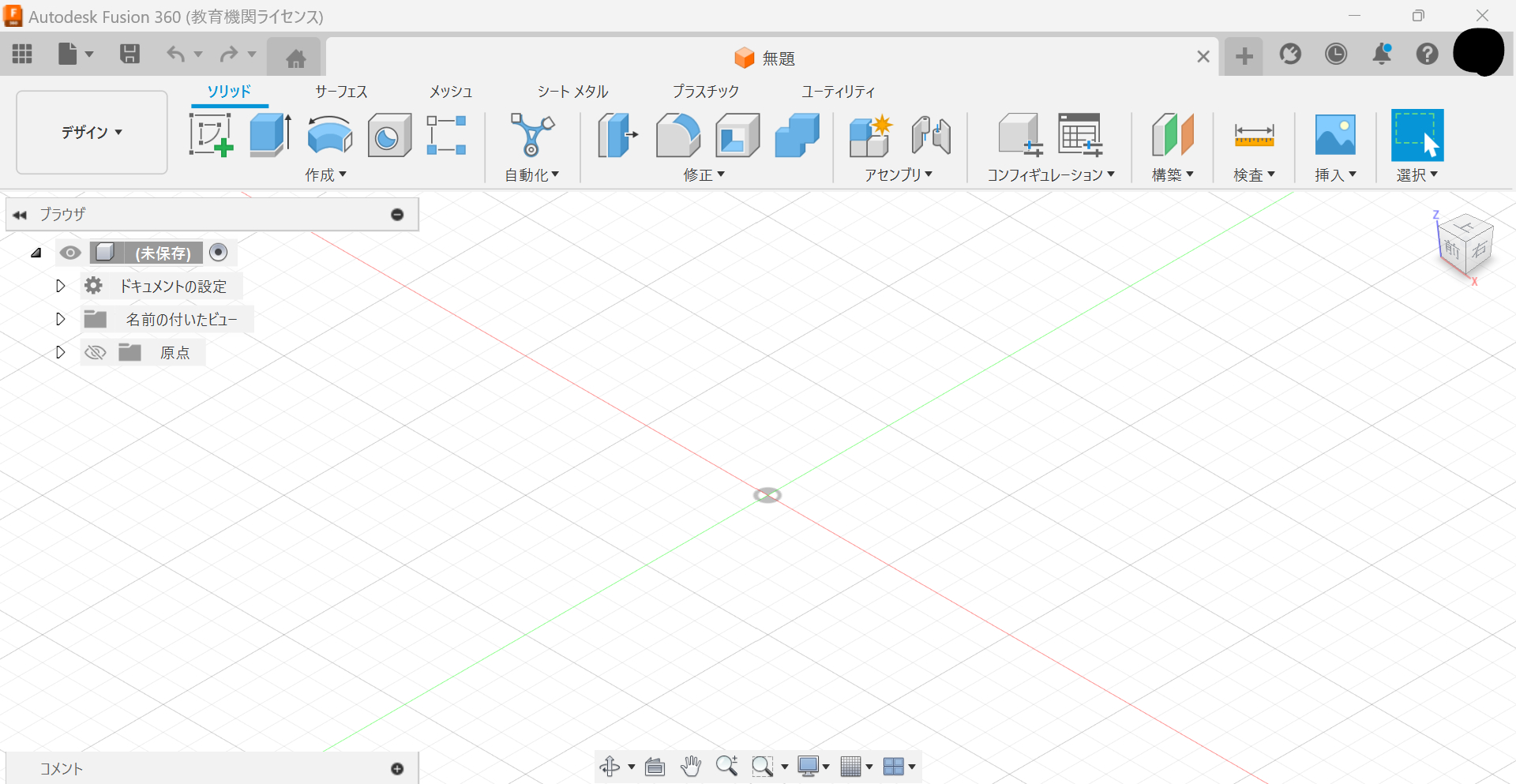Open the 構築 dropdown menu
The image size is (1516, 784).
[1173, 174]
